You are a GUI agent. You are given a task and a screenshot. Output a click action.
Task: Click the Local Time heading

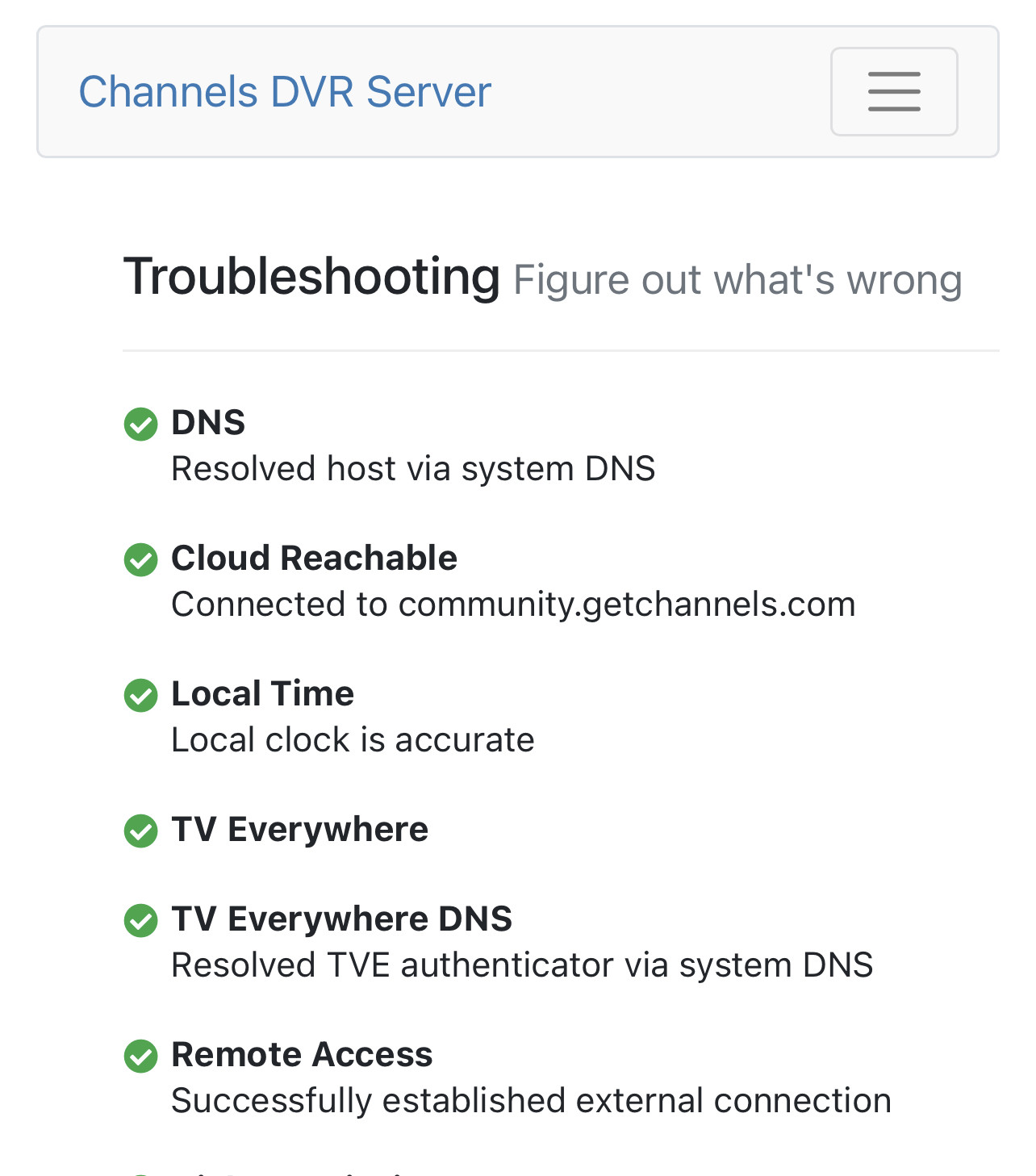(x=262, y=693)
